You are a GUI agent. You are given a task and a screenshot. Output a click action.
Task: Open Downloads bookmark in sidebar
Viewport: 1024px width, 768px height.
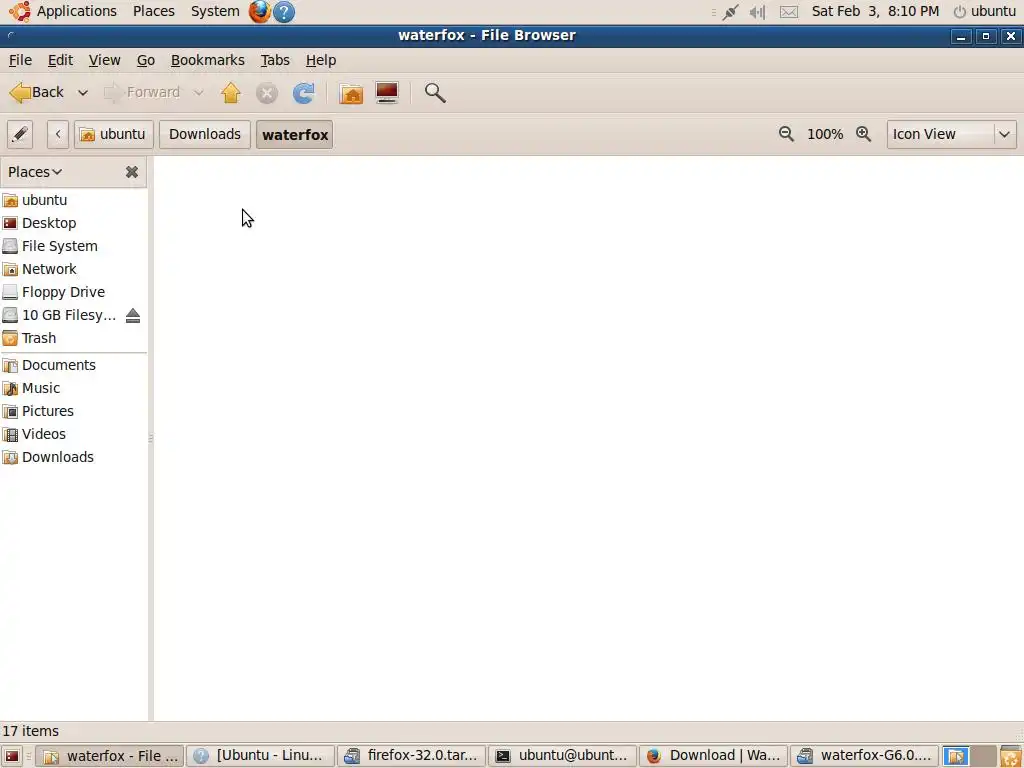[x=74, y=457]
